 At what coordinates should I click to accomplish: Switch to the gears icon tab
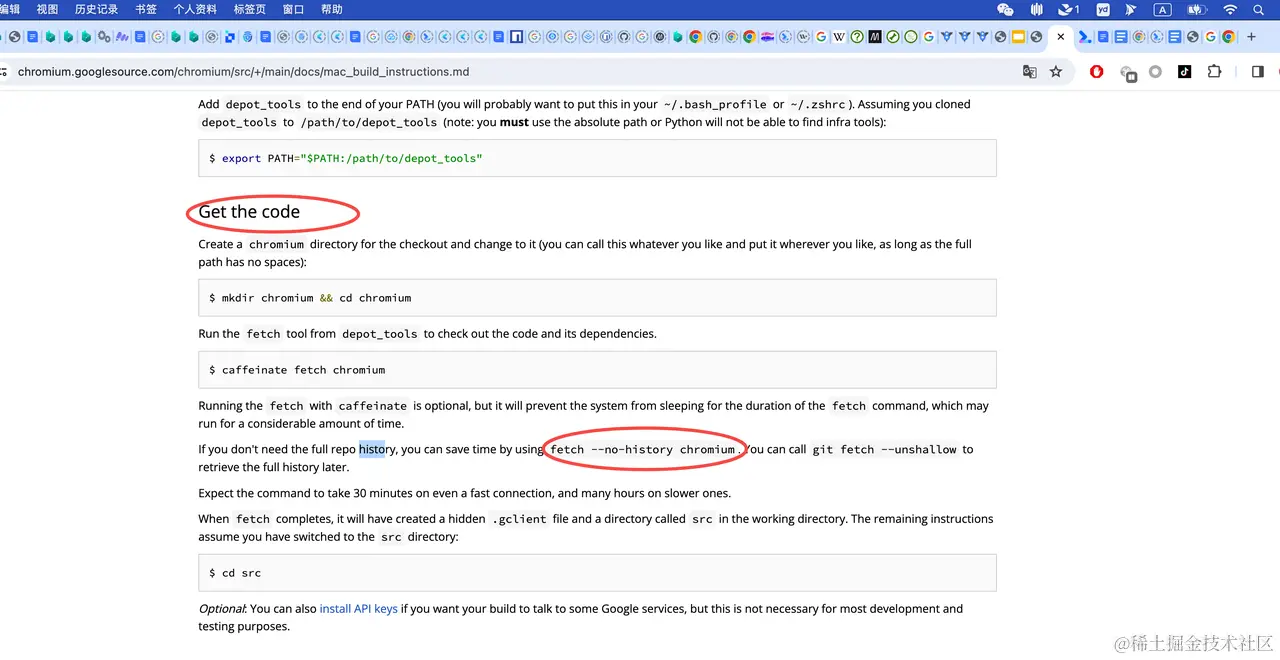point(104,37)
